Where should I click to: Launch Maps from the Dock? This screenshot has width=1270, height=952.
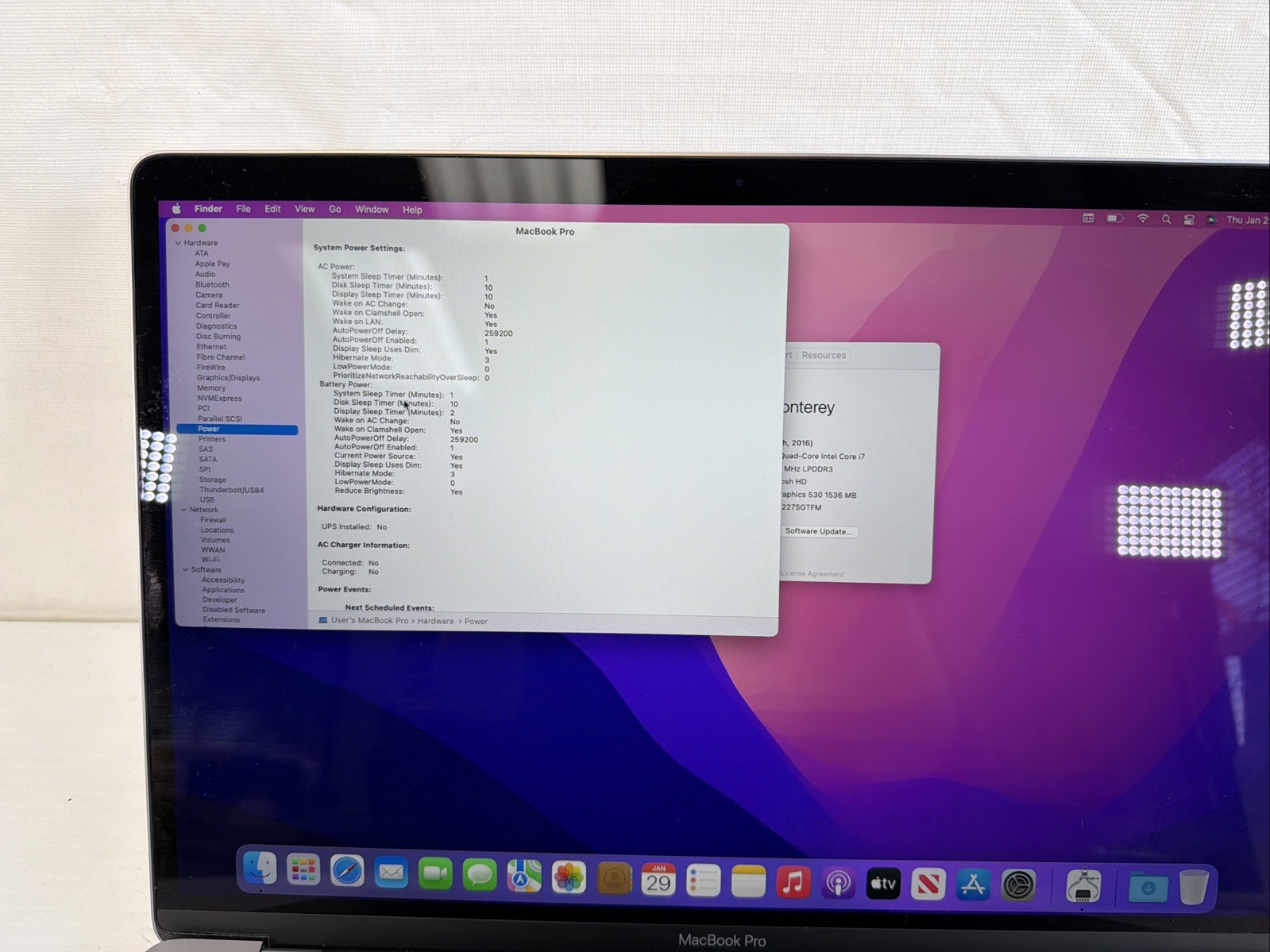coord(524,877)
